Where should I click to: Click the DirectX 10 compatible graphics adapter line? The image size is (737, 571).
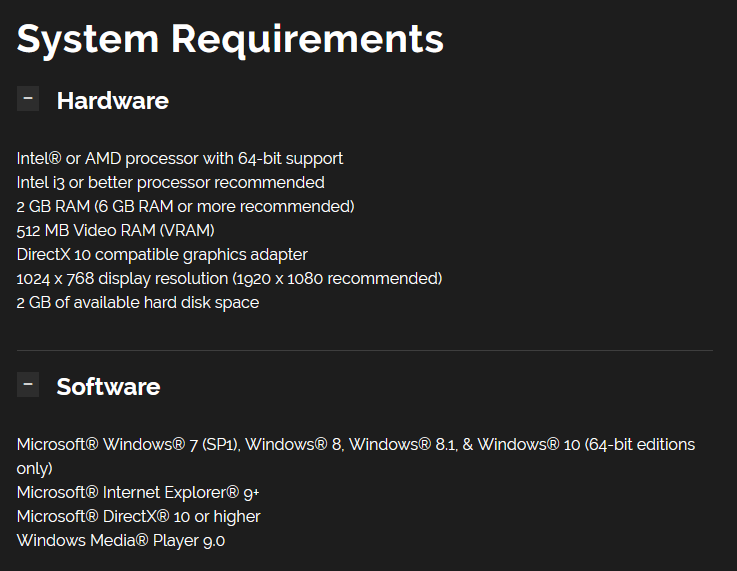pyautogui.click(x=162, y=254)
